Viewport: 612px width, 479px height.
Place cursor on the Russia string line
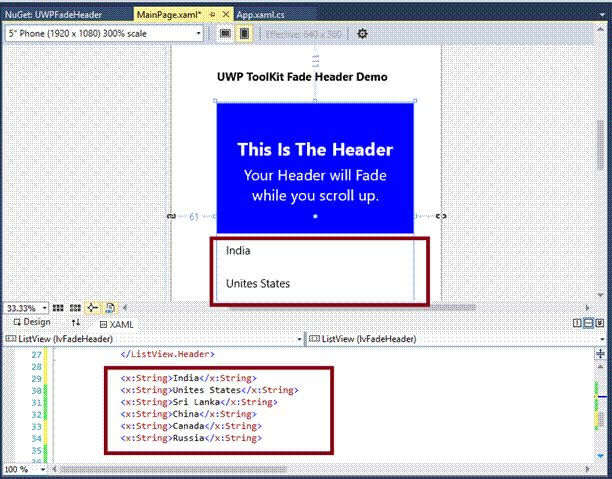point(191,438)
